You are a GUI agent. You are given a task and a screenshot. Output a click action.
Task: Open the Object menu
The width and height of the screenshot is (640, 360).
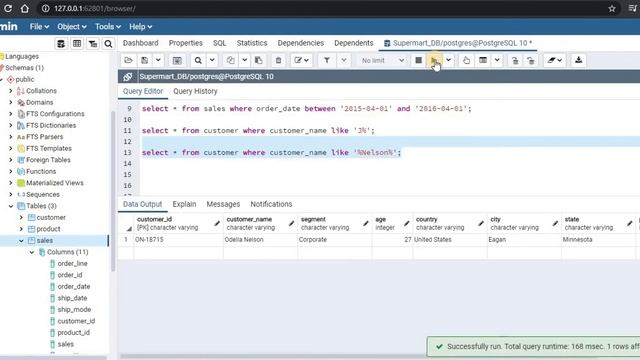(72, 27)
